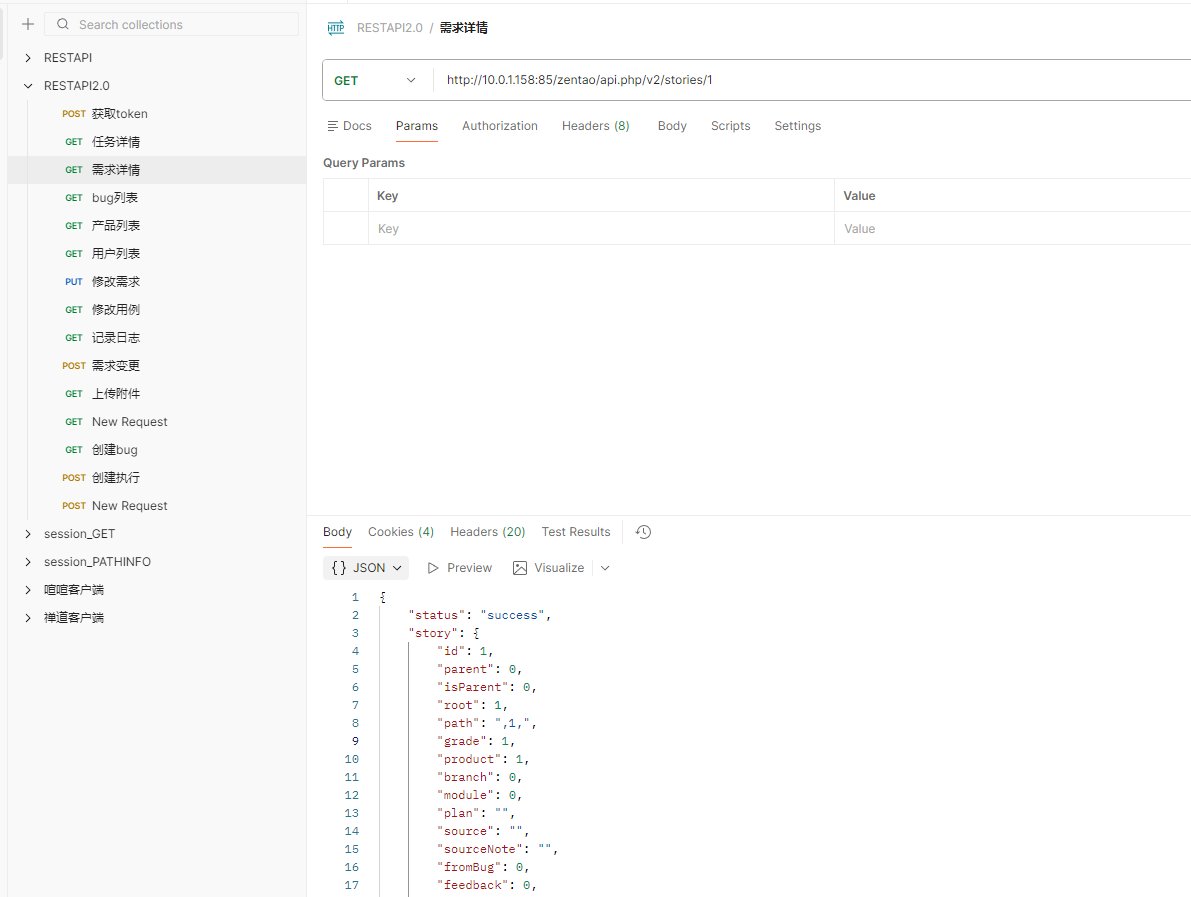Image resolution: width=1191 pixels, height=897 pixels.
Task: Open the POST New Request item
Action: [x=157, y=506]
